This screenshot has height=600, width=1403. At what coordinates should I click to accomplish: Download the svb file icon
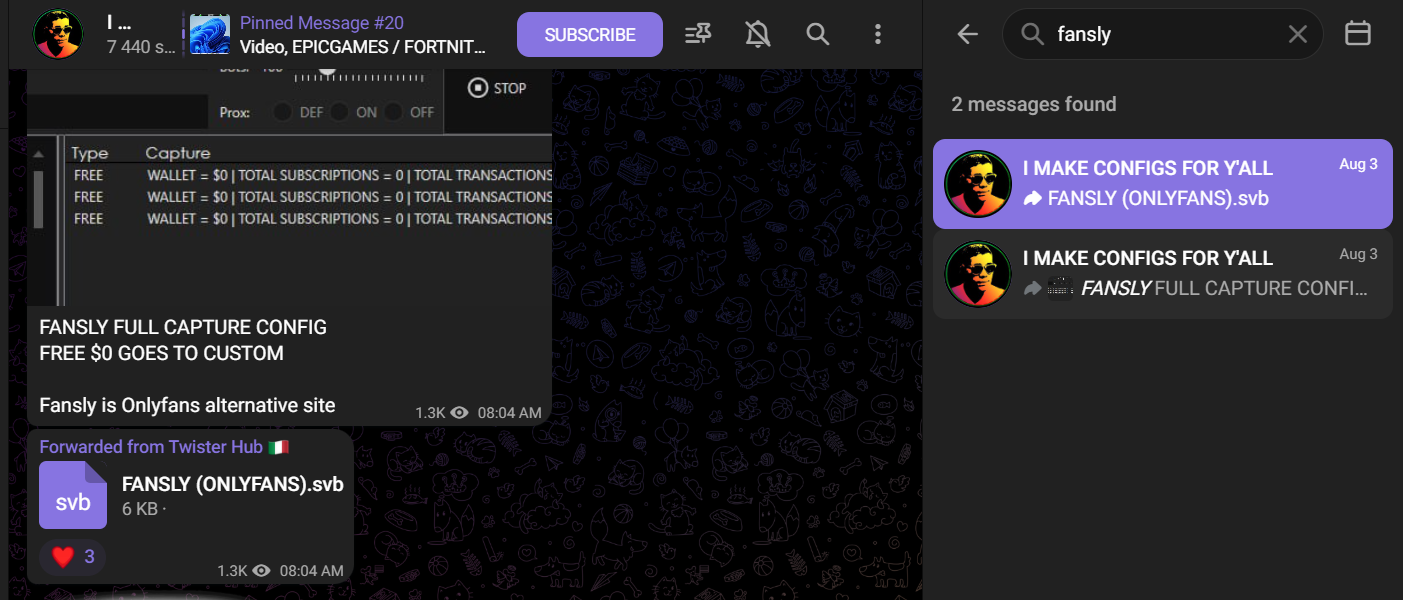[x=73, y=495]
